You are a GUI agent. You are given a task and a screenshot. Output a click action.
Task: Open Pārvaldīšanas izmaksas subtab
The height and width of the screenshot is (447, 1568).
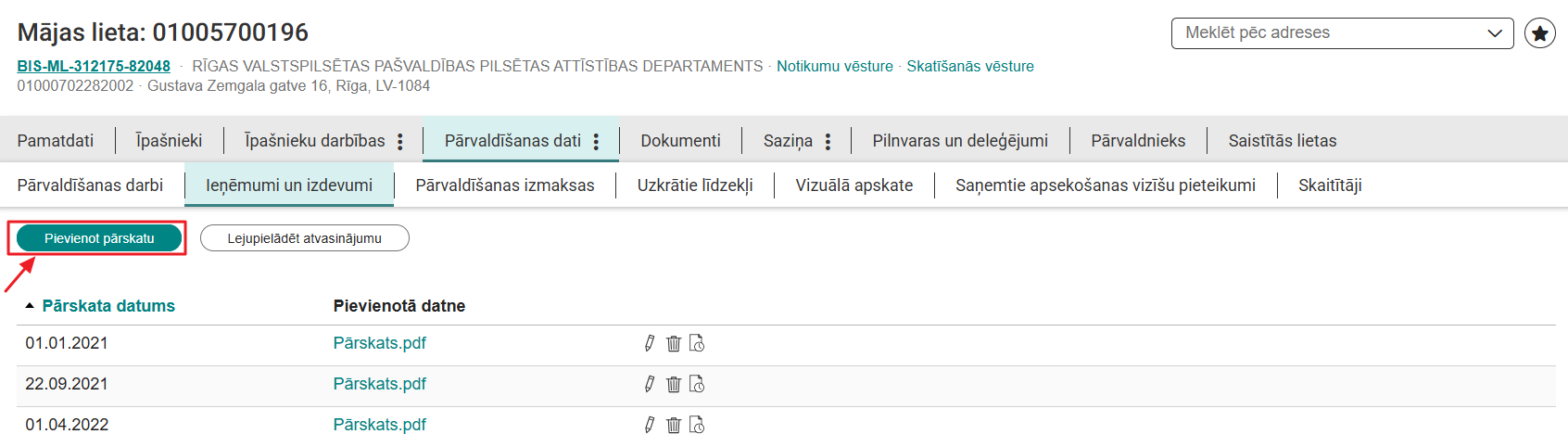pos(505,185)
